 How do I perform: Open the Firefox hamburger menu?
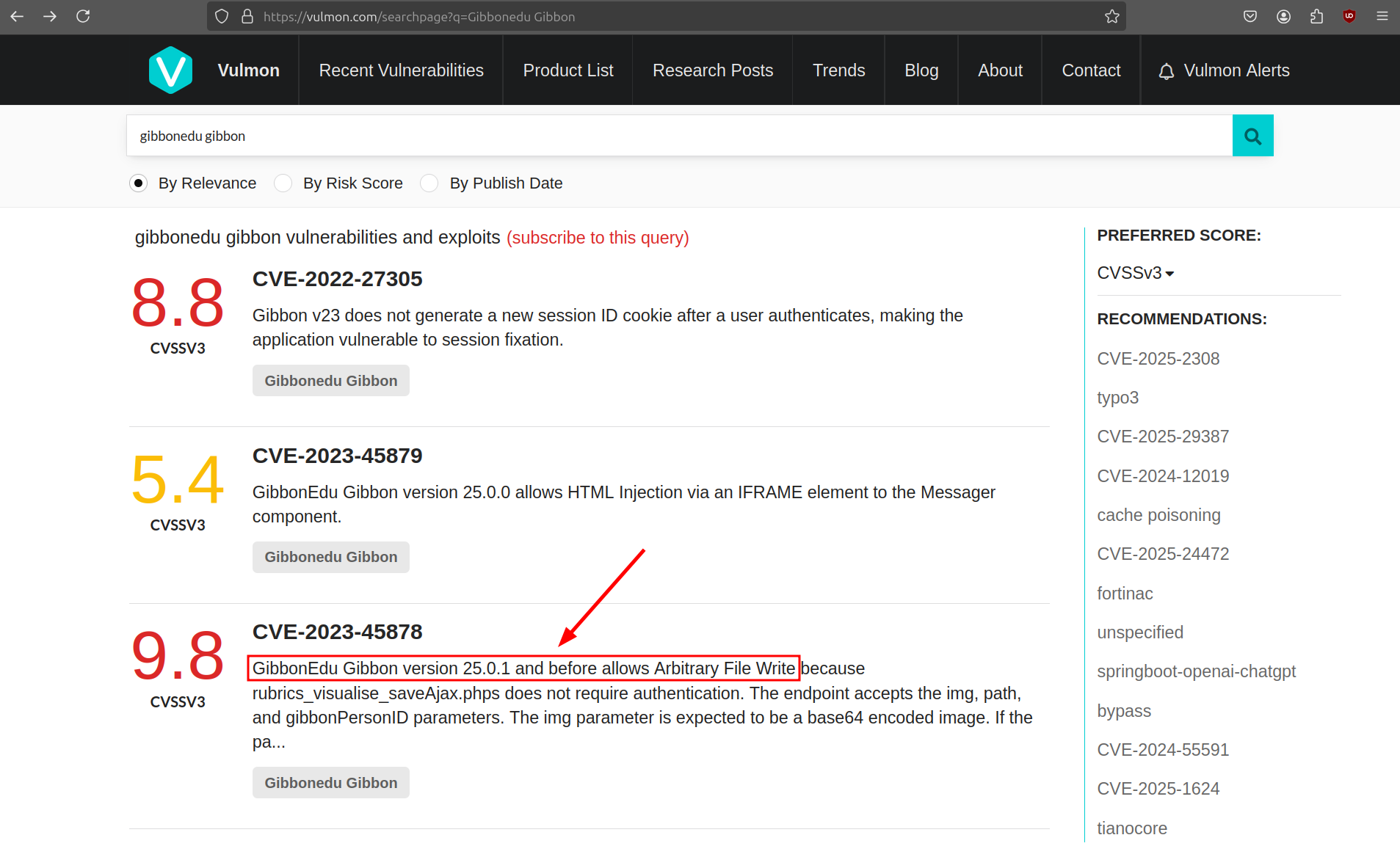click(x=1382, y=16)
